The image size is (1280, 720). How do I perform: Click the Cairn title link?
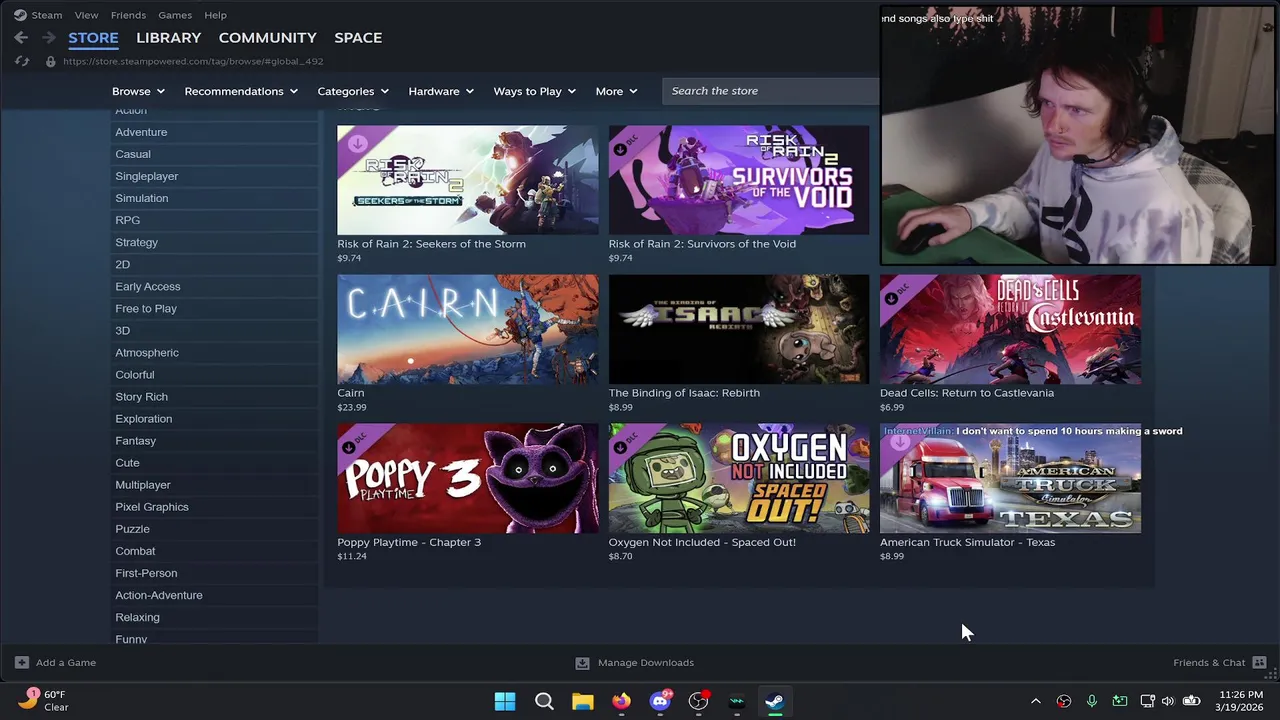pos(351,393)
